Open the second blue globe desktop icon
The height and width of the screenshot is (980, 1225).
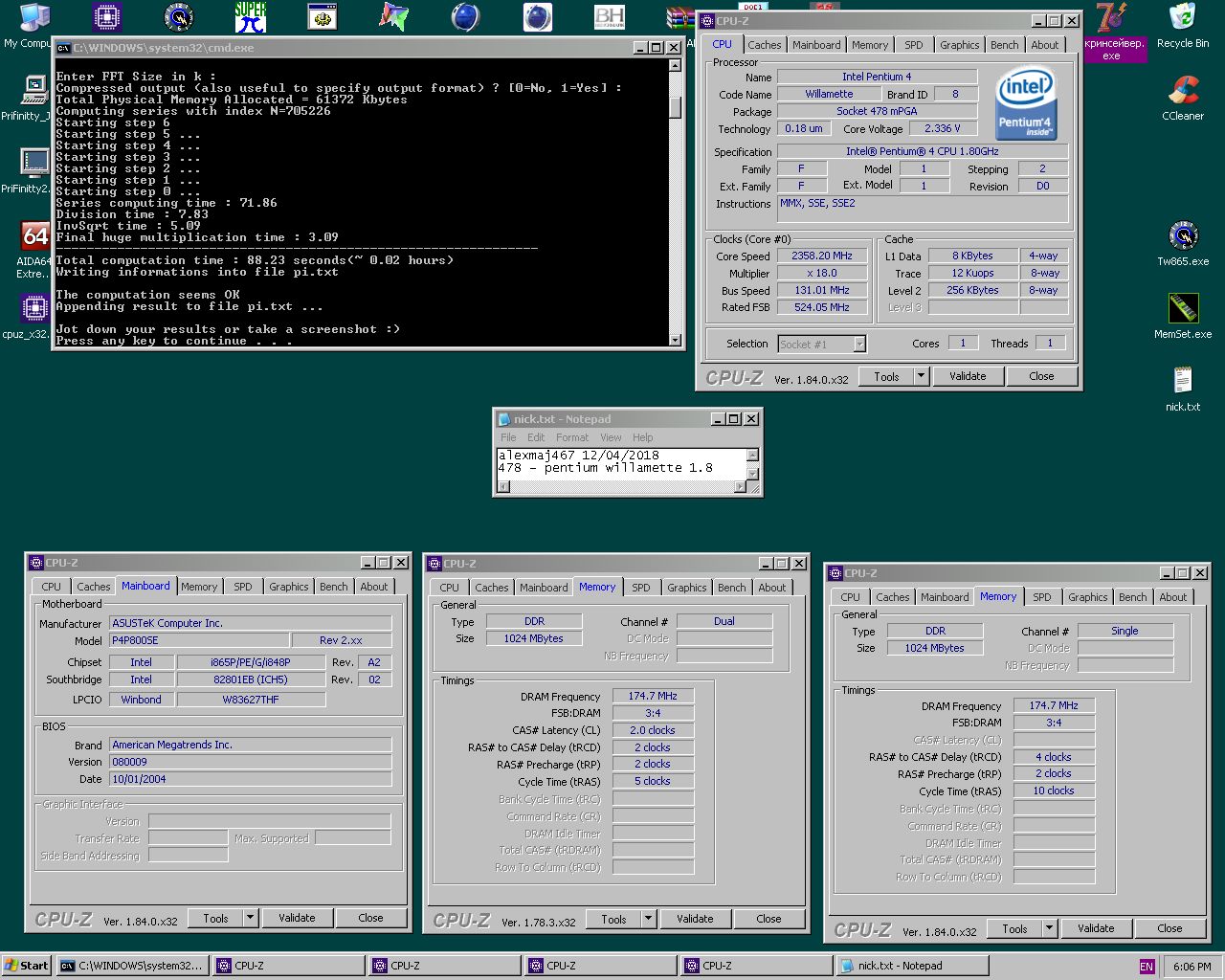538,17
